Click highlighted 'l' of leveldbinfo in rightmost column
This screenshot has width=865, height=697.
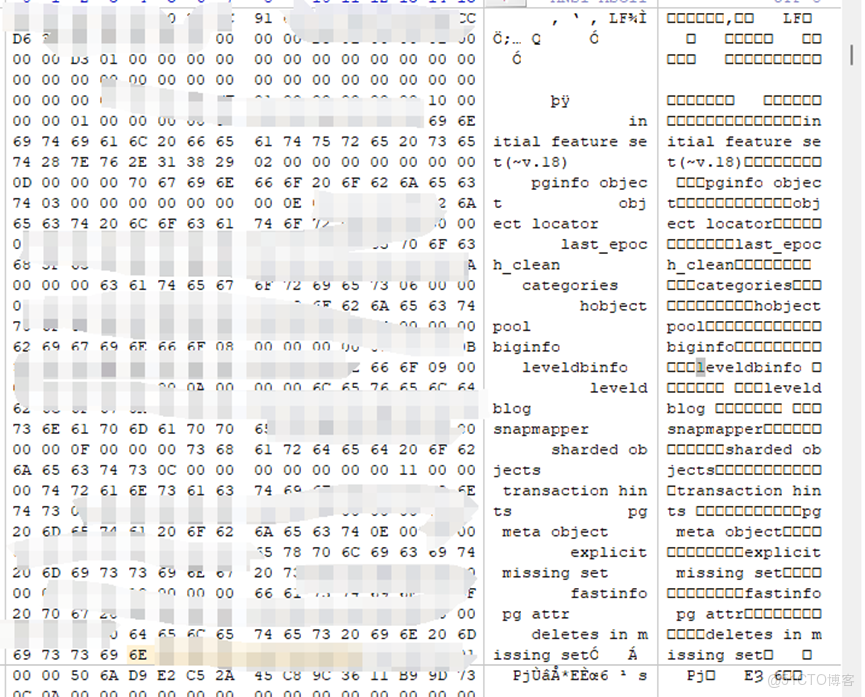701,367
